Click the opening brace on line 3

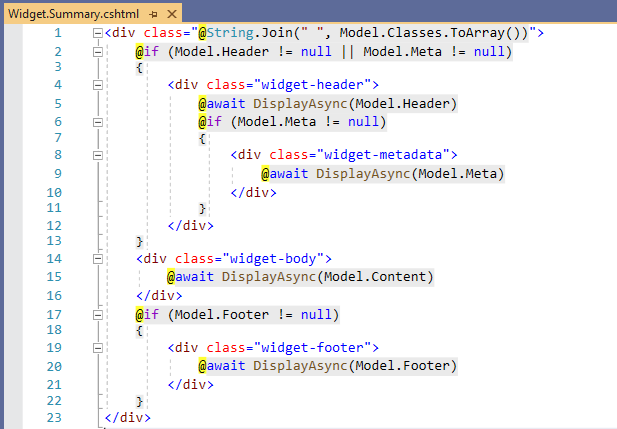139,68
